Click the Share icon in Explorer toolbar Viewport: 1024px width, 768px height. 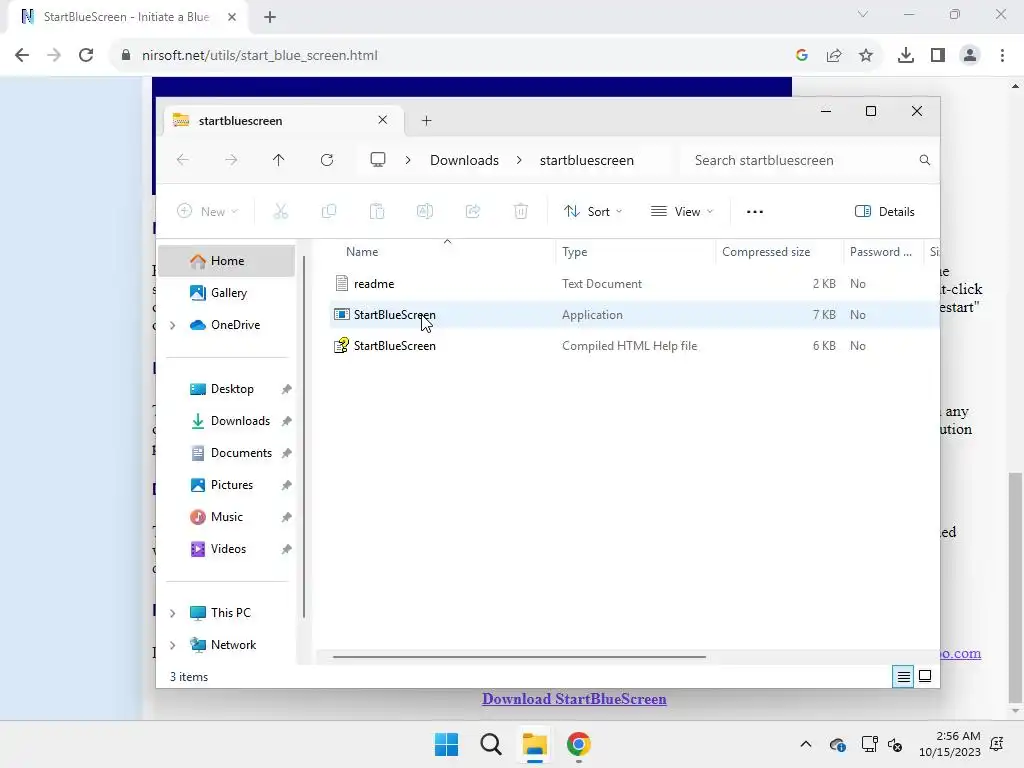473,212
